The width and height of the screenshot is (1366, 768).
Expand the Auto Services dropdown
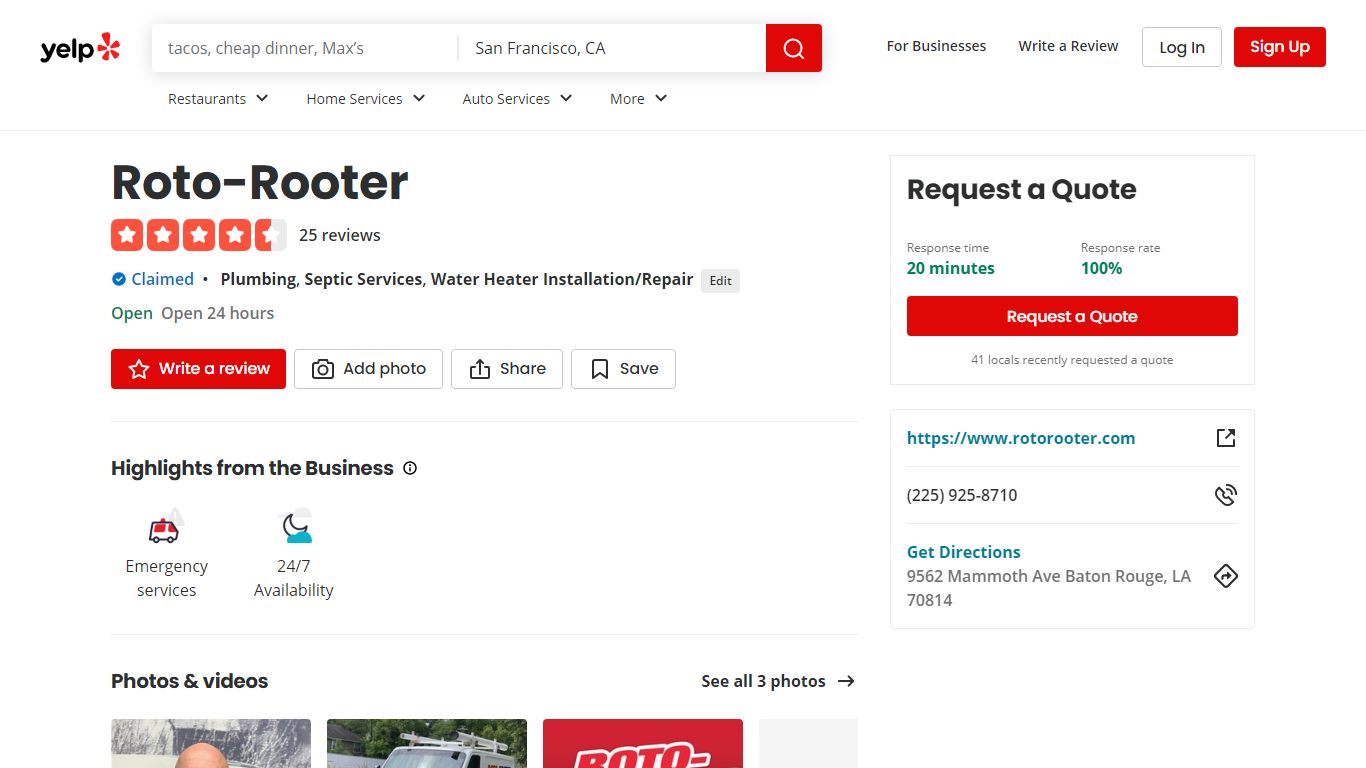[517, 99]
